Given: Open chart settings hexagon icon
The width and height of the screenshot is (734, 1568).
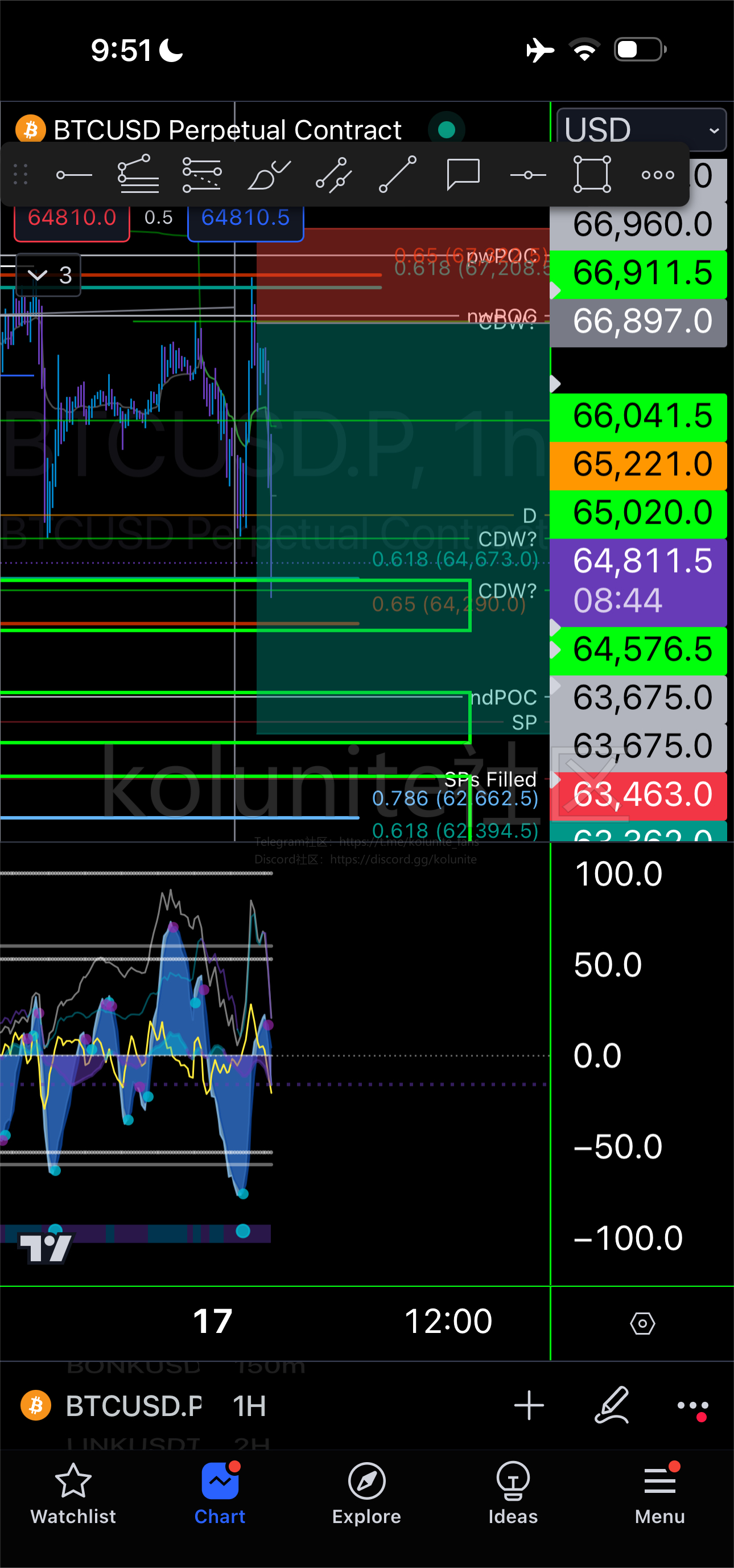Looking at the screenshot, I should (x=642, y=1323).
